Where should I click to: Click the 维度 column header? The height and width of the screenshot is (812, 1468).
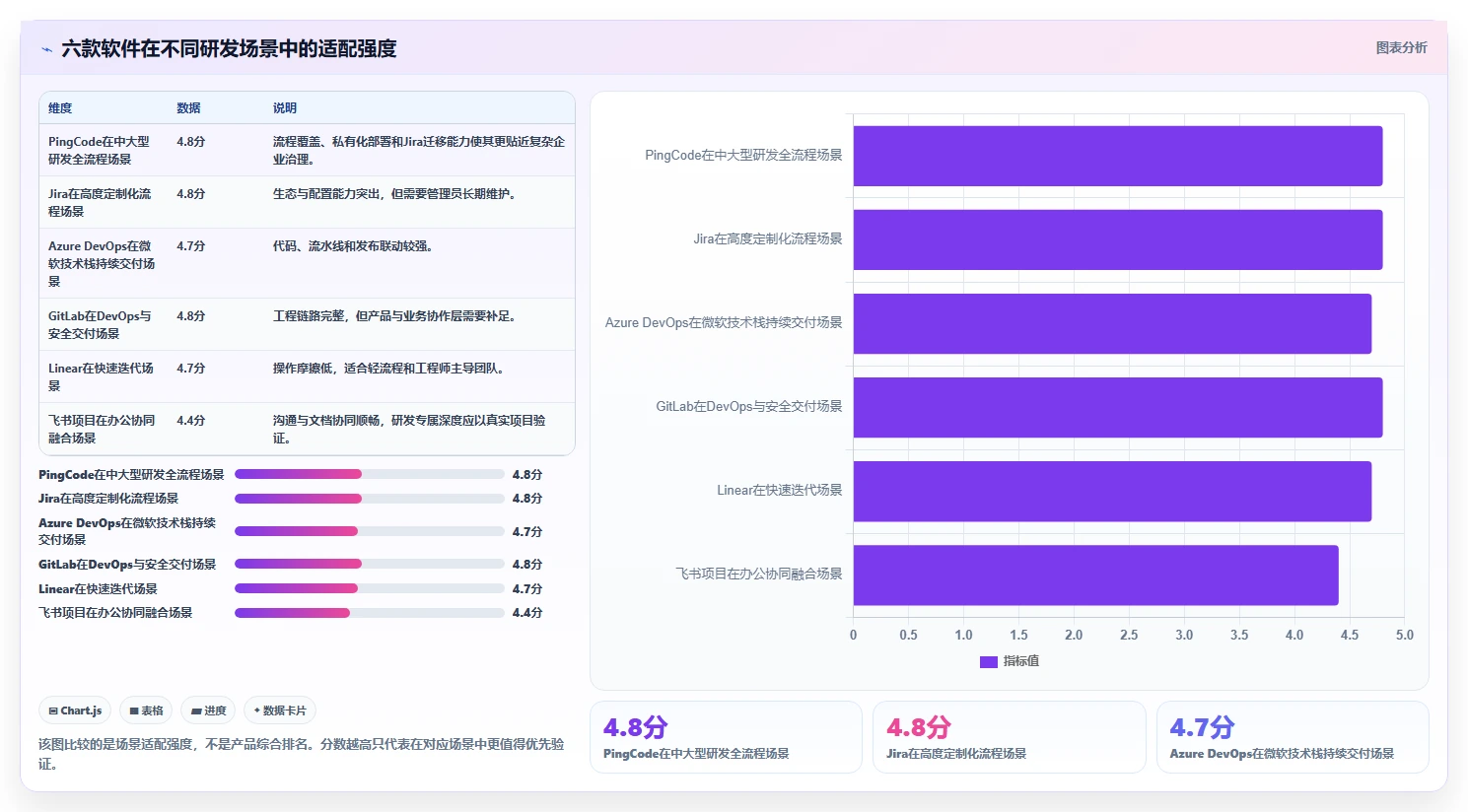pyautogui.click(x=60, y=108)
